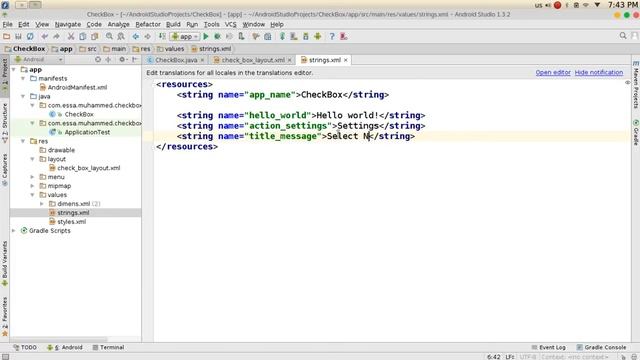Sync project with Gradle files icon
640x360 pixels.
point(282,36)
